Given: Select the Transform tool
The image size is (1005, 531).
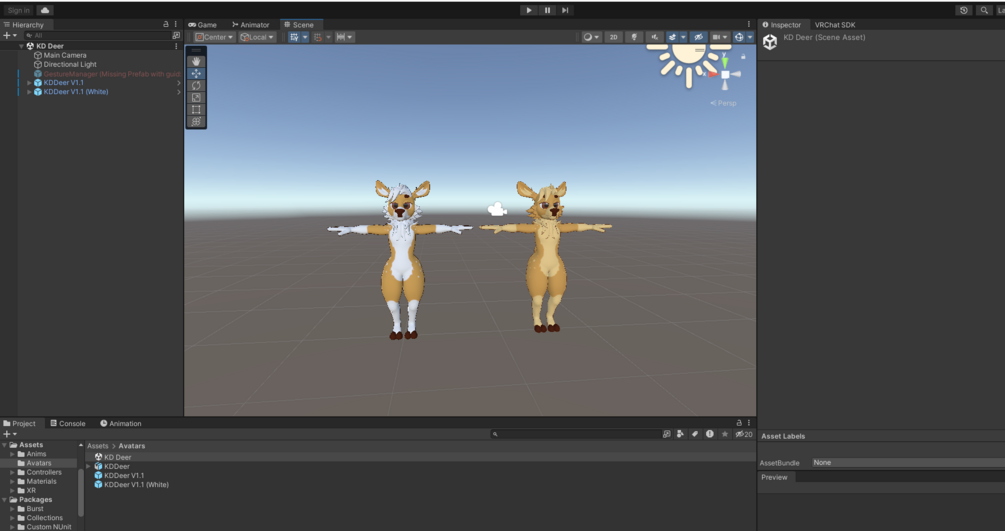Looking at the screenshot, I should click(196, 121).
